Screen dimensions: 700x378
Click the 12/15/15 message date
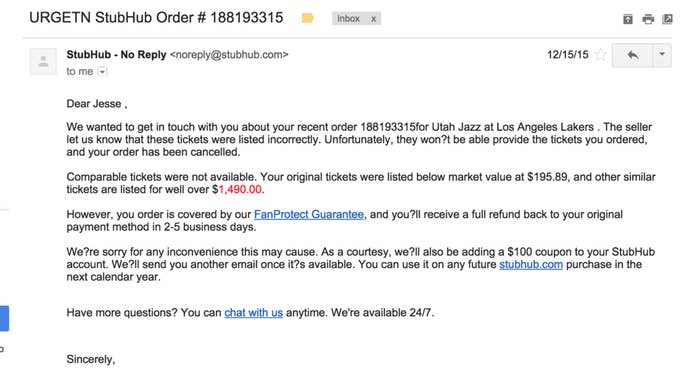point(568,55)
